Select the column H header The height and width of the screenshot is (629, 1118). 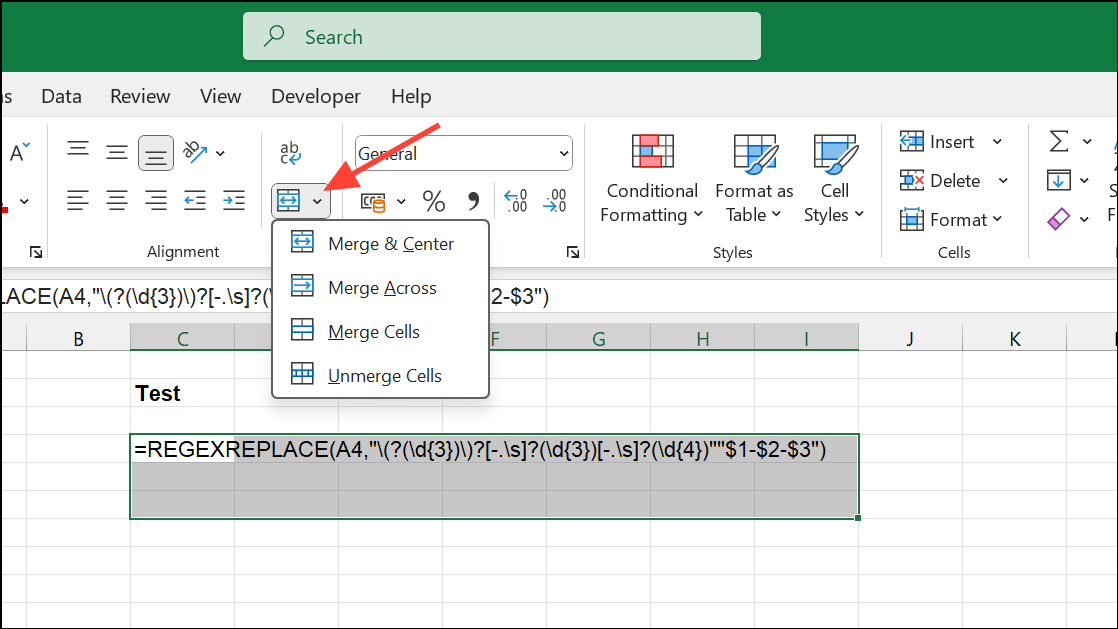(x=702, y=337)
